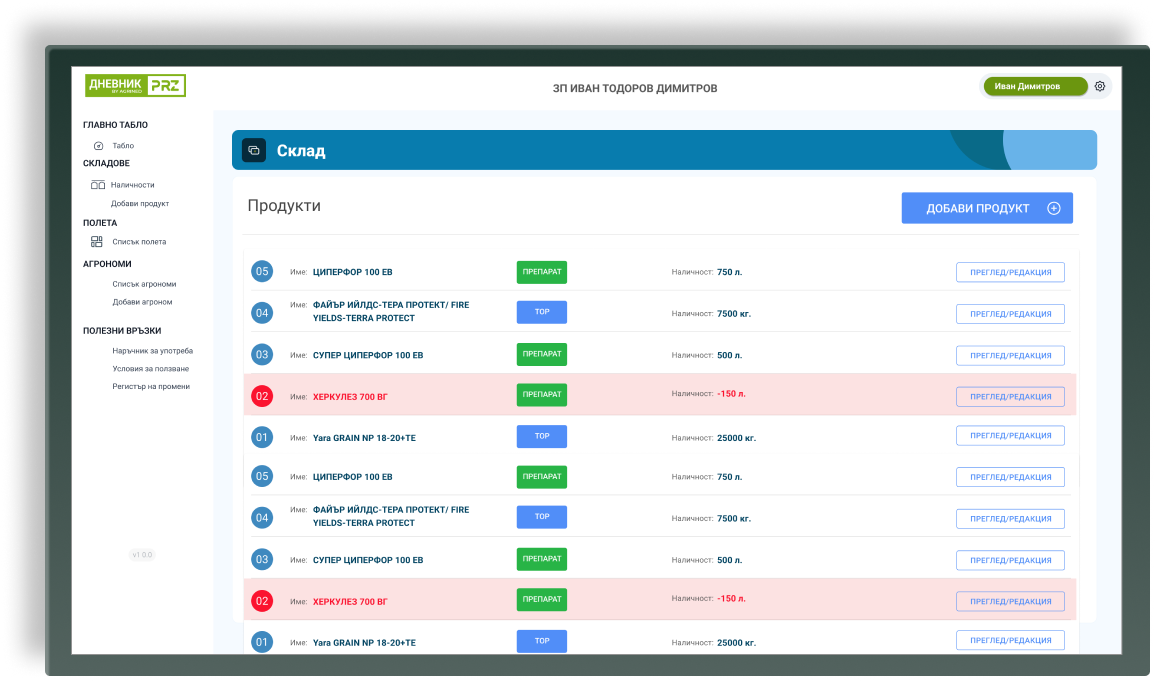1155x681 pixels.
Task: Open Наличности in the sidebar
Action: 133,185
